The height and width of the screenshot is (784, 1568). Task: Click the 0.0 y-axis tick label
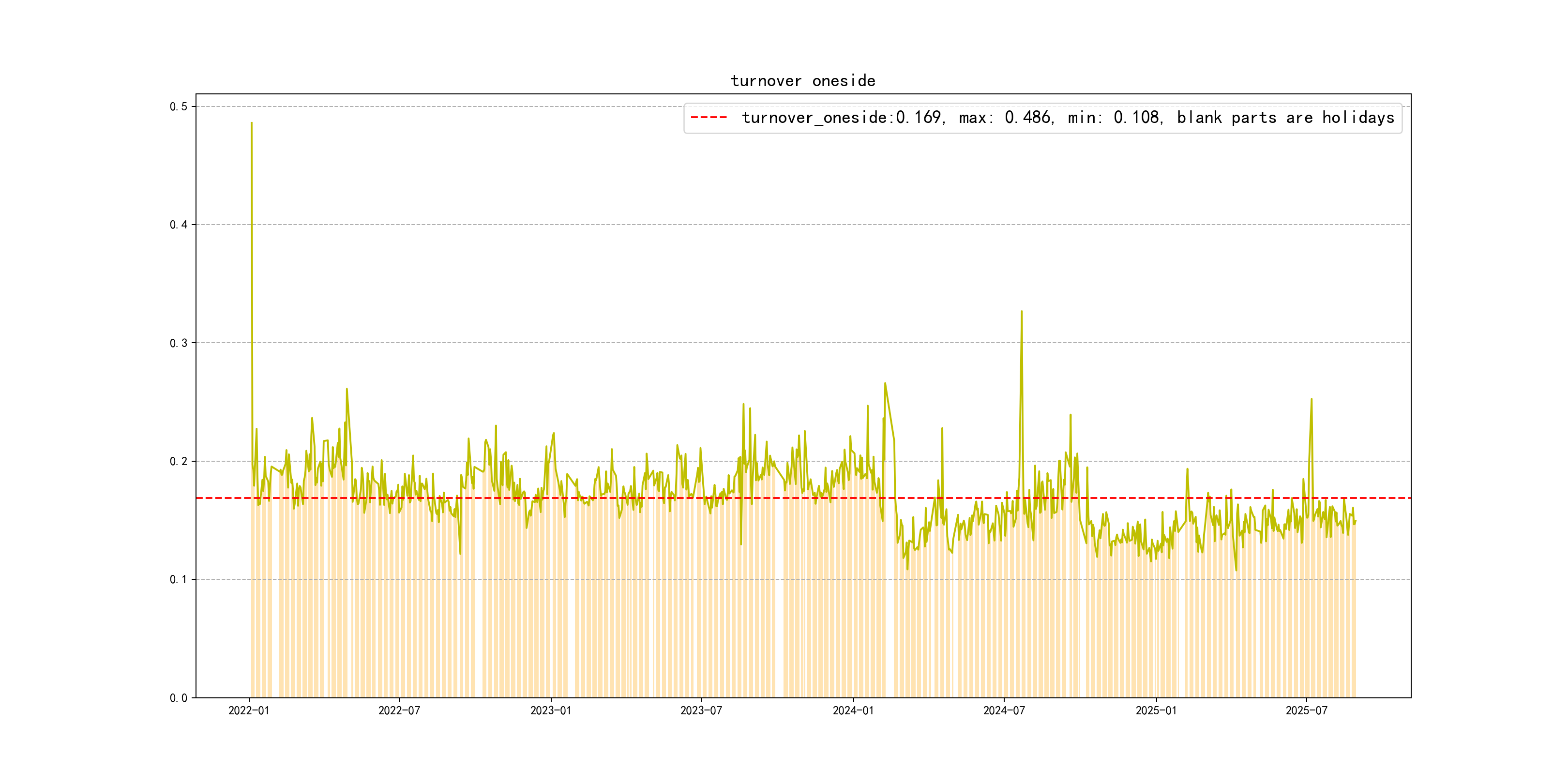click(x=179, y=697)
